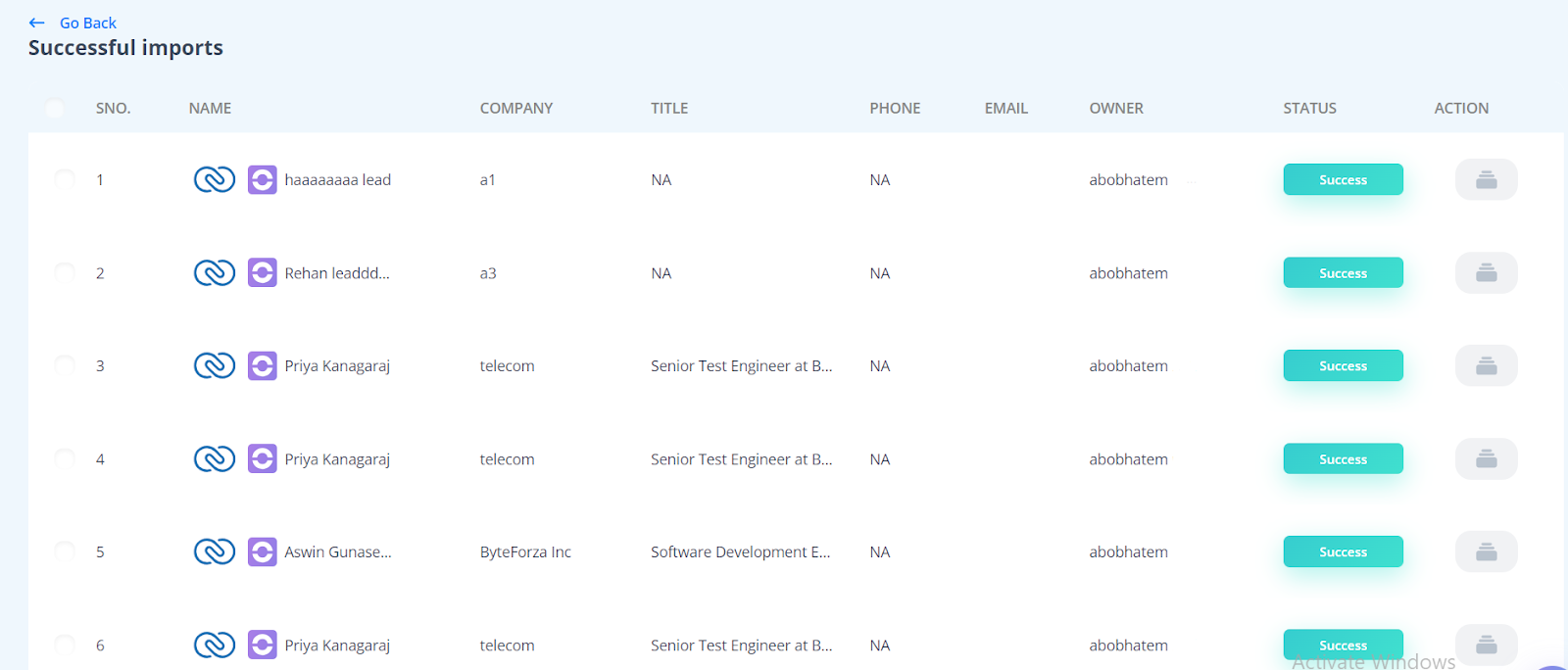
Task: Click the purple CRM icon beside Rehan leaddd
Action: tap(262, 272)
